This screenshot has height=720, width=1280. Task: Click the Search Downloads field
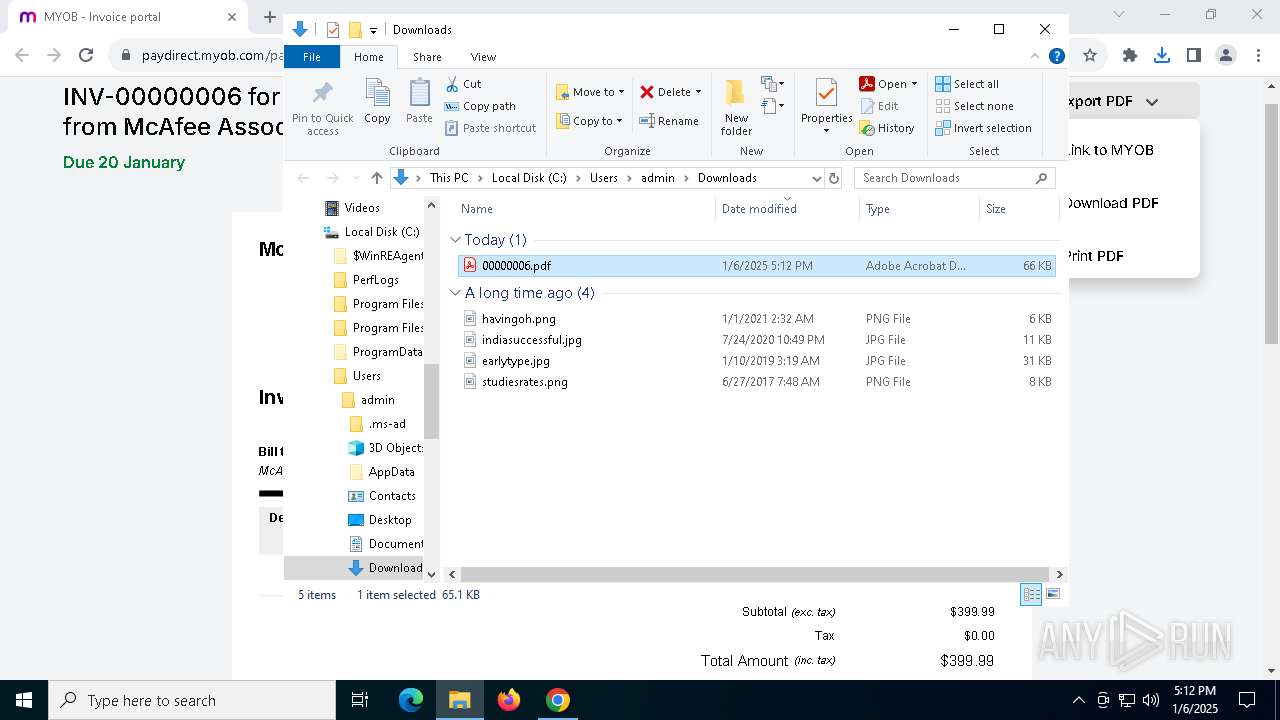954,178
